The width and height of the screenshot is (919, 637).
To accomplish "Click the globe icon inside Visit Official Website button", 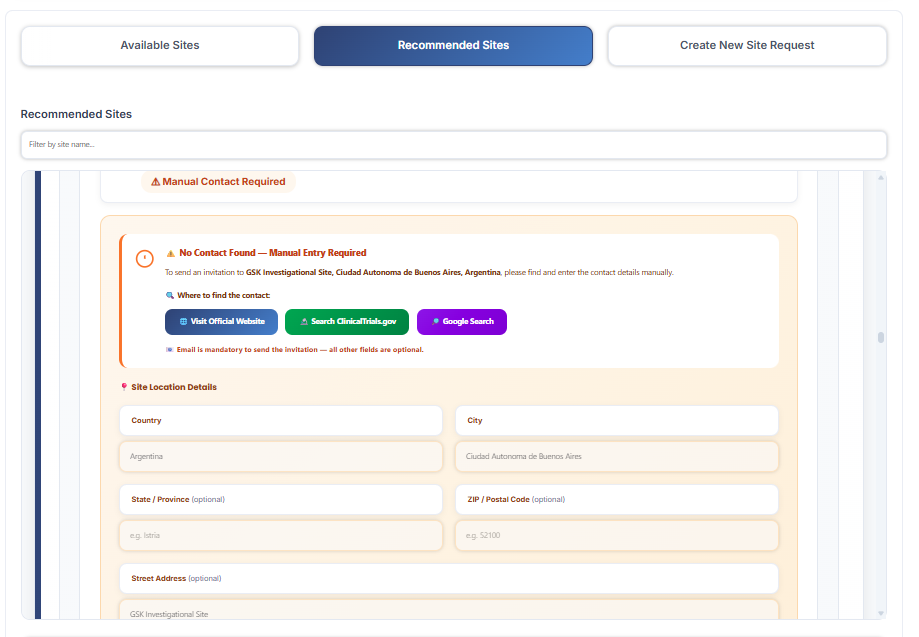I will 182,321.
